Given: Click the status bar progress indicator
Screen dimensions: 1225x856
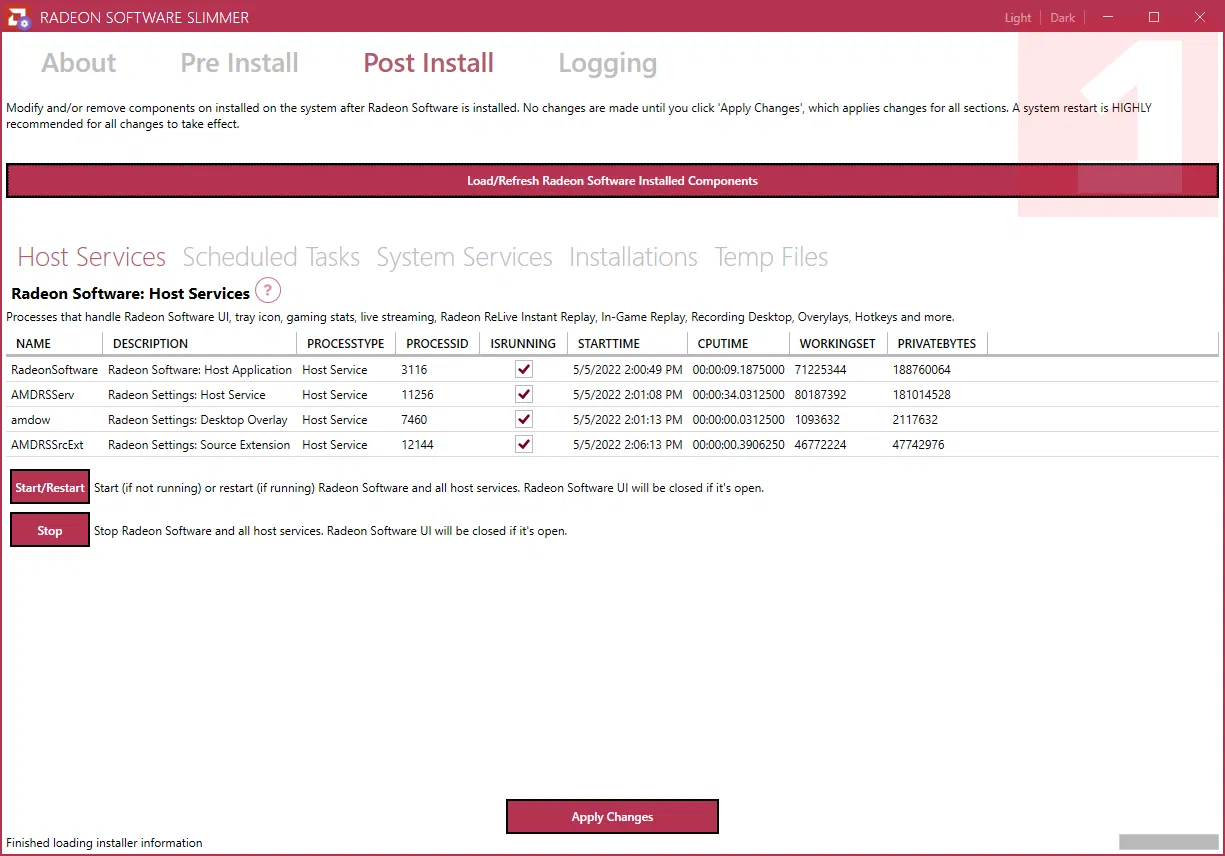Looking at the screenshot, I should (x=1168, y=842).
